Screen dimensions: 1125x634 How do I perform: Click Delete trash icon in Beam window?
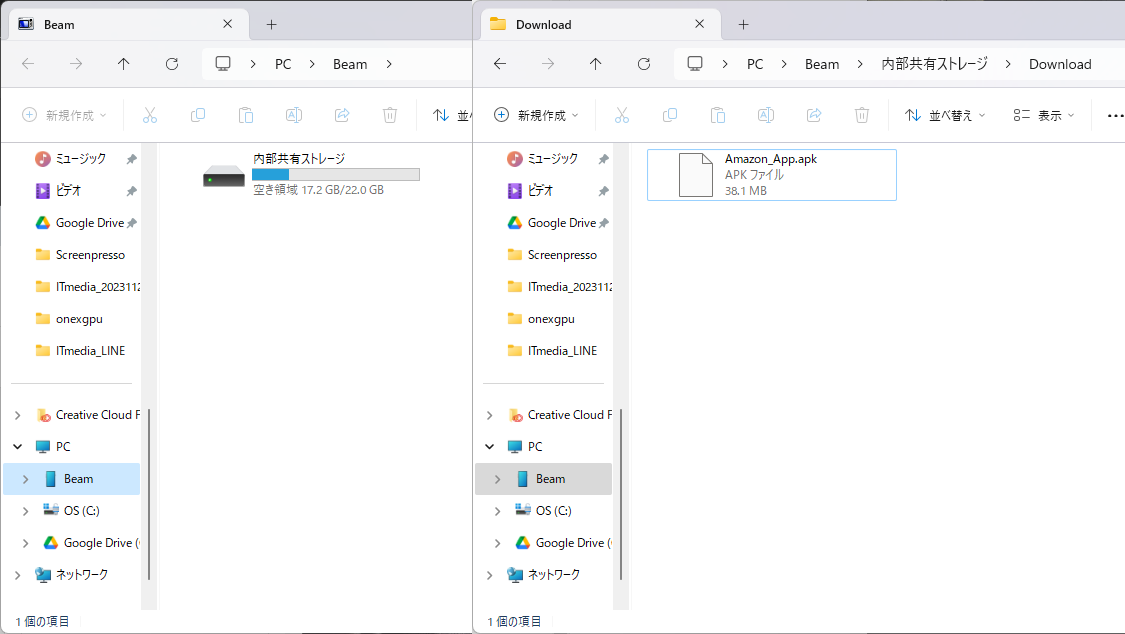tap(390, 115)
